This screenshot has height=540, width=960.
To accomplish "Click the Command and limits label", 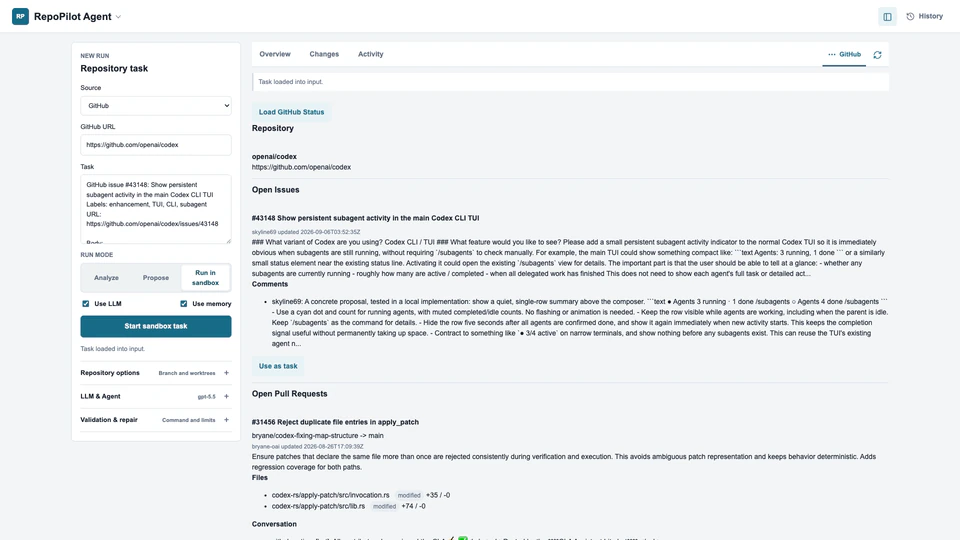I will pyautogui.click(x=189, y=420).
